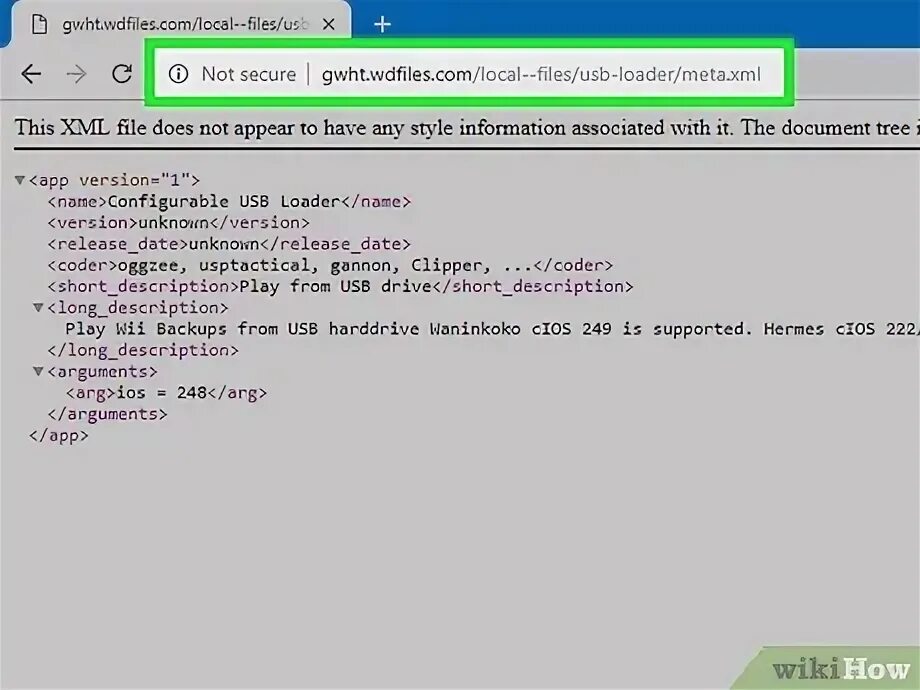Click the release_date unknown line
This screenshot has width=920, height=690.
(229, 244)
